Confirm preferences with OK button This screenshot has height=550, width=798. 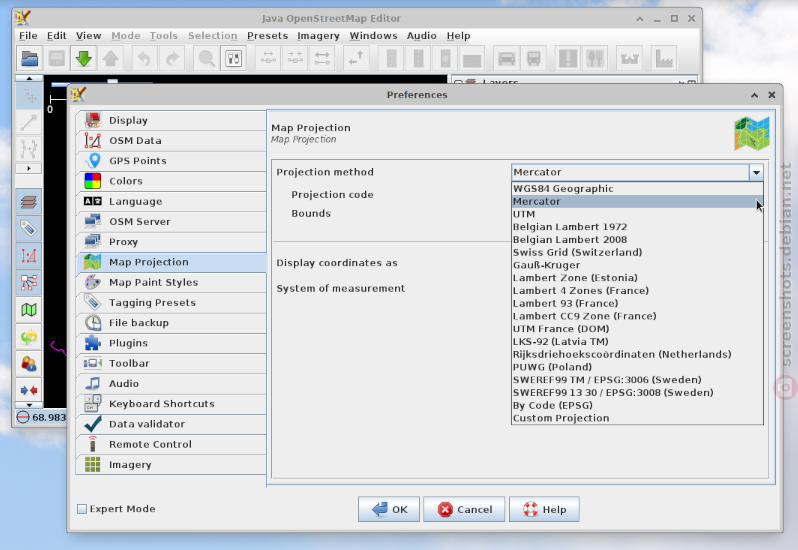[x=389, y=509]
